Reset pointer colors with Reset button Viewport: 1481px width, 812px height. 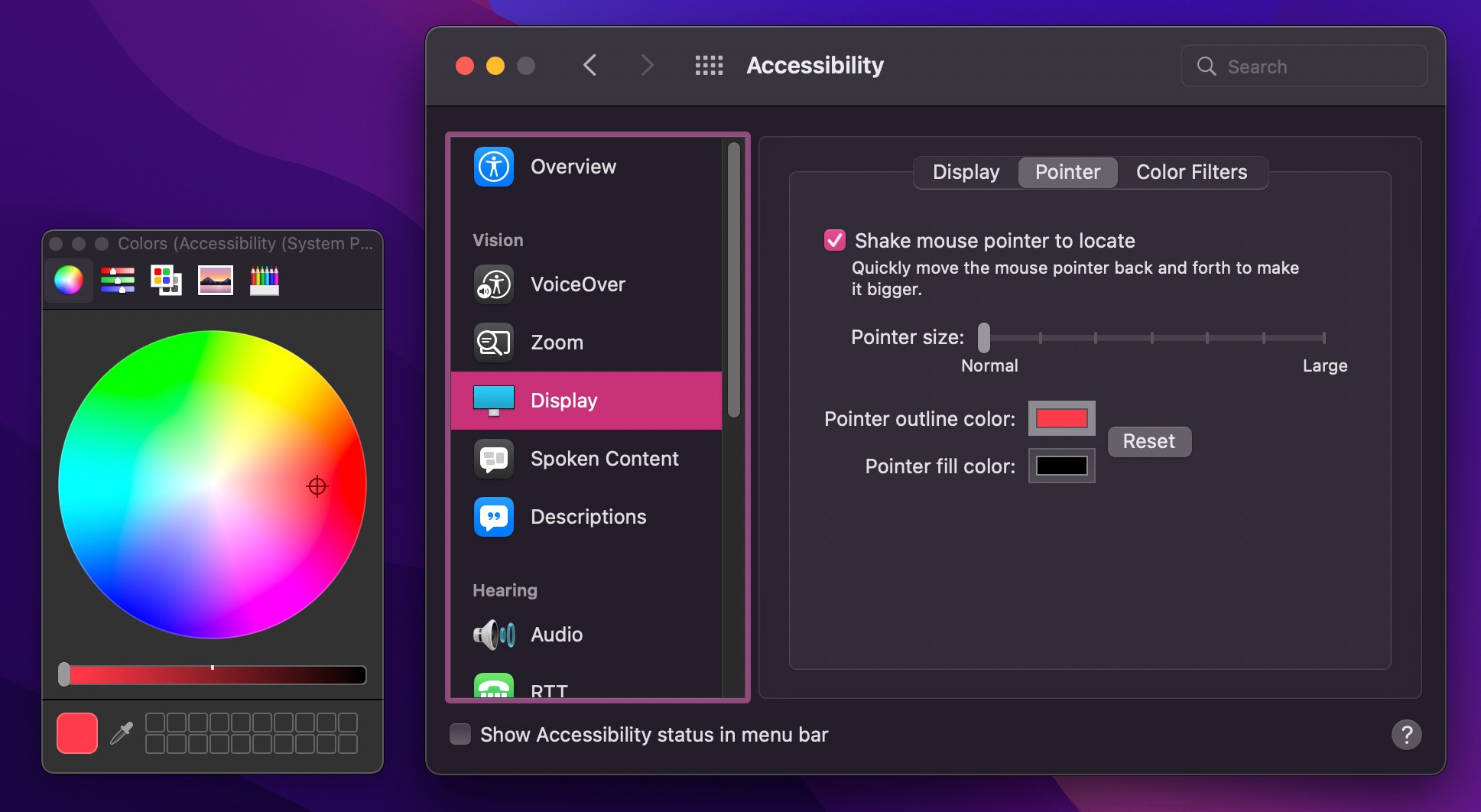[x=1148, y=442]
